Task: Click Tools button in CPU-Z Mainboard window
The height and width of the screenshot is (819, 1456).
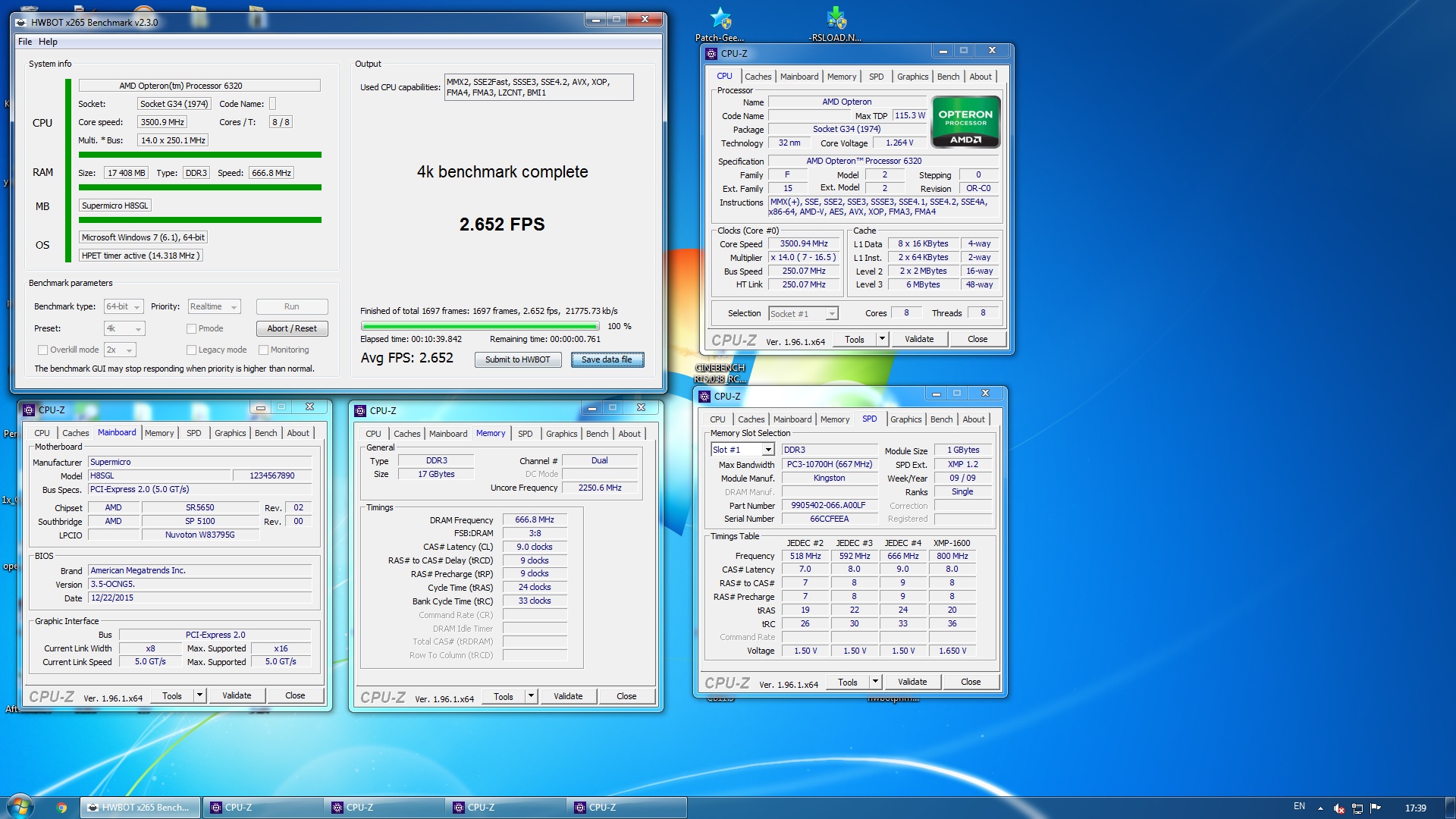Action: [x=172, y=695]
